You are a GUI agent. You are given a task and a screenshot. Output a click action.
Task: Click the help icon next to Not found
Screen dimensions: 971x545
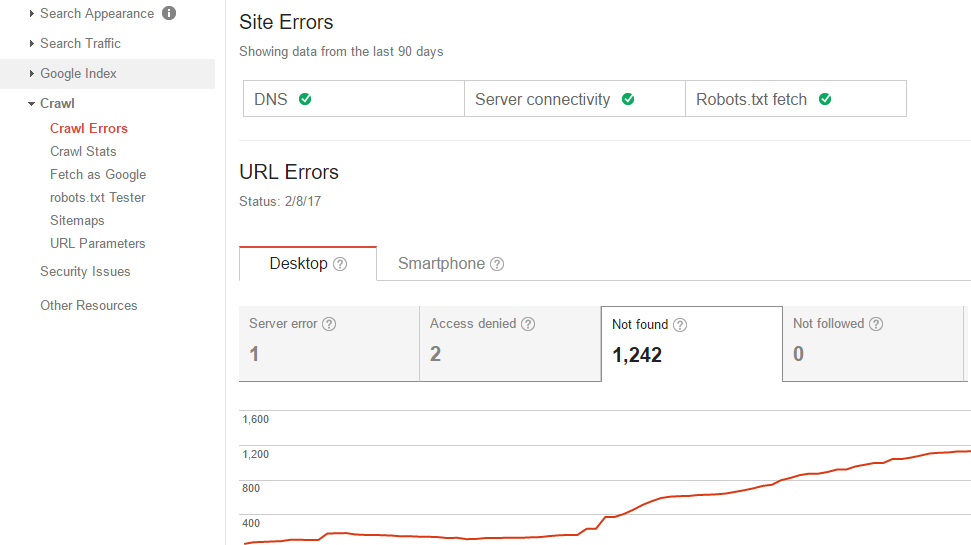[680, 325]
